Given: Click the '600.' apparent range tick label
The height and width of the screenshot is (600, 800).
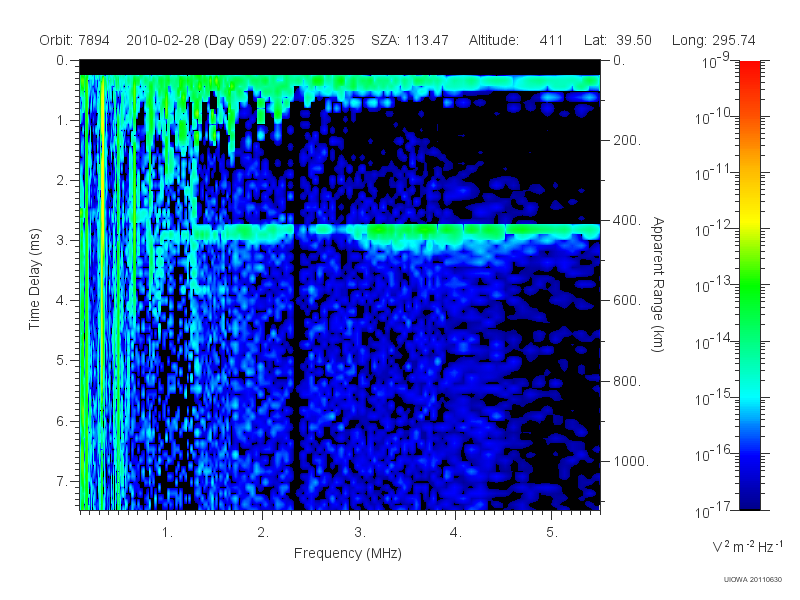Looking at the screenshot, I should click(x=627, y=301).
